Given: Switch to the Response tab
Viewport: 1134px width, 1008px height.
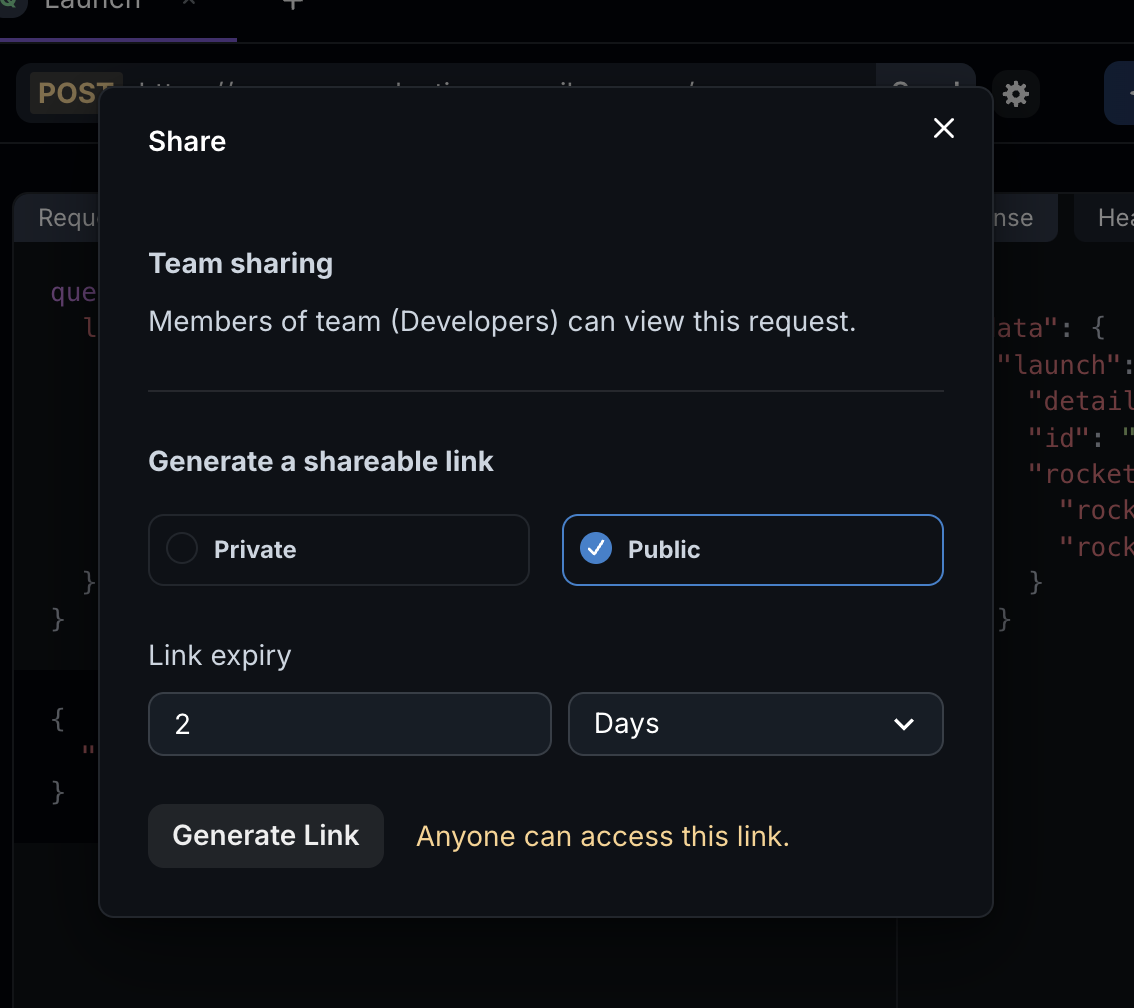Looking at the screenshot, I should pyautogui.click(x=1010, y=217).
